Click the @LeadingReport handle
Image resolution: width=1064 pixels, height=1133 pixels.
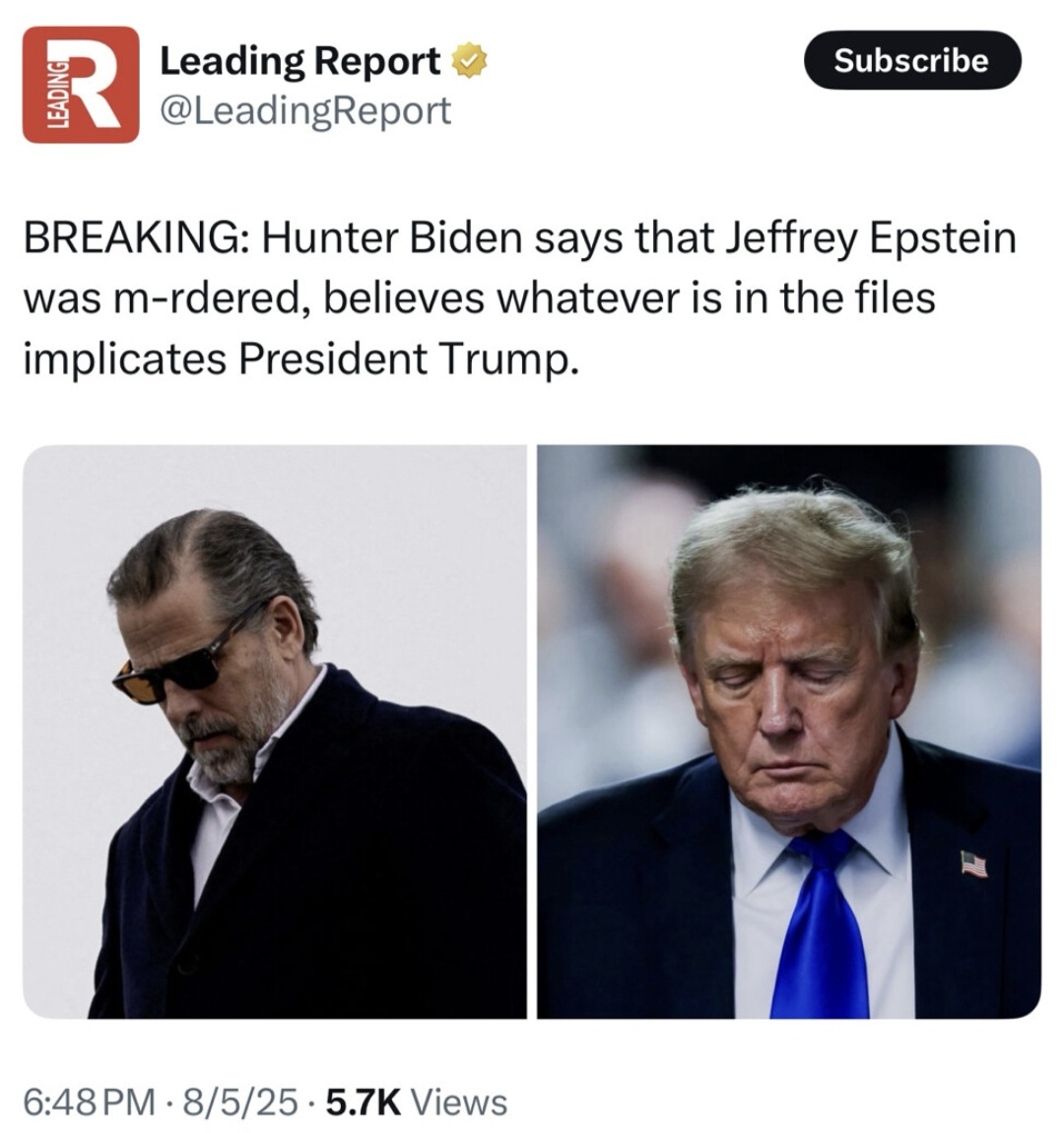pyautogui.click(x=304, y=109)
